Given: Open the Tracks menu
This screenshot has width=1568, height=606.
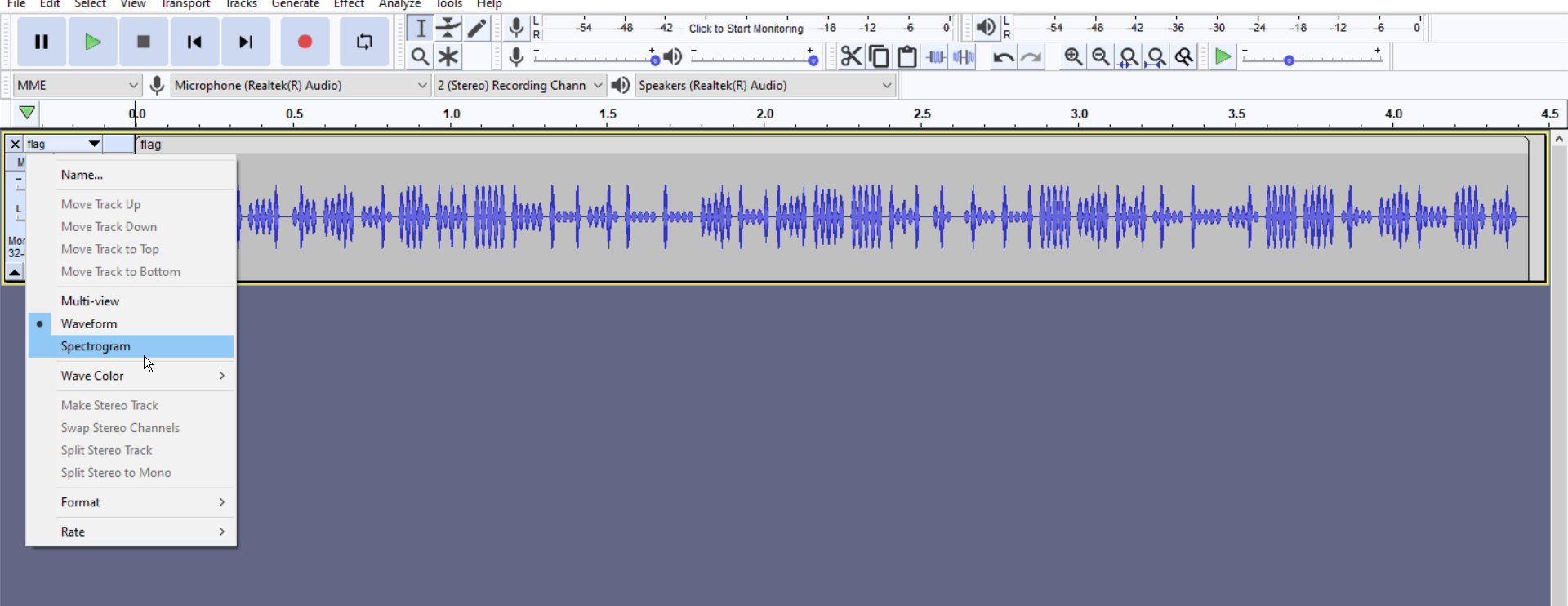Looking at the screenshot, I should tap(241, 4).
